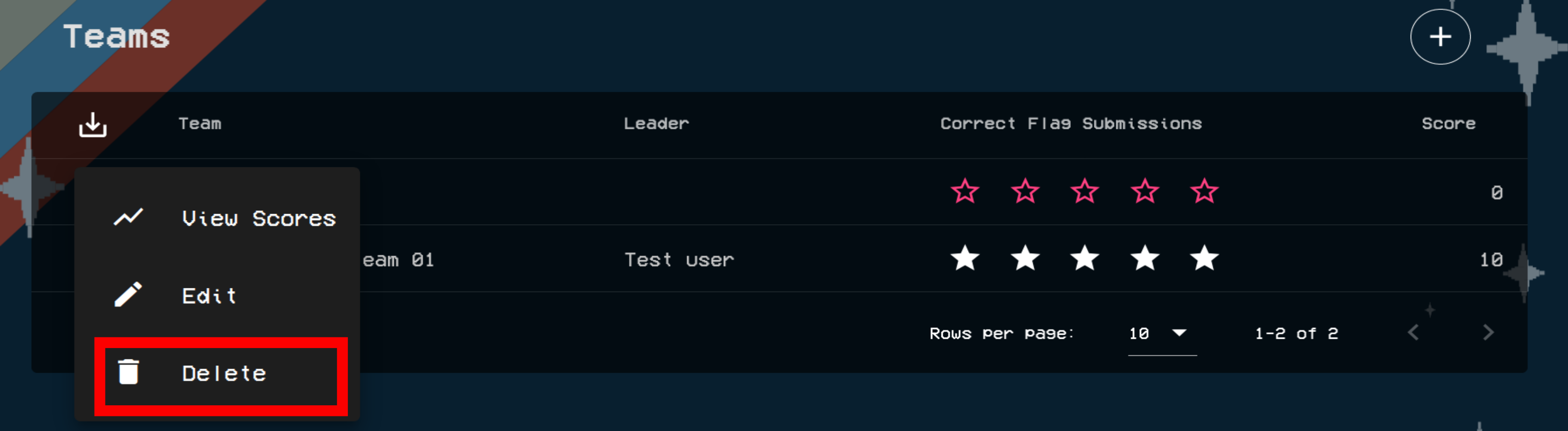Viewport: 1568px width, 431px height.
Task: Click the Leader column header
Action: tap(655, 124)
